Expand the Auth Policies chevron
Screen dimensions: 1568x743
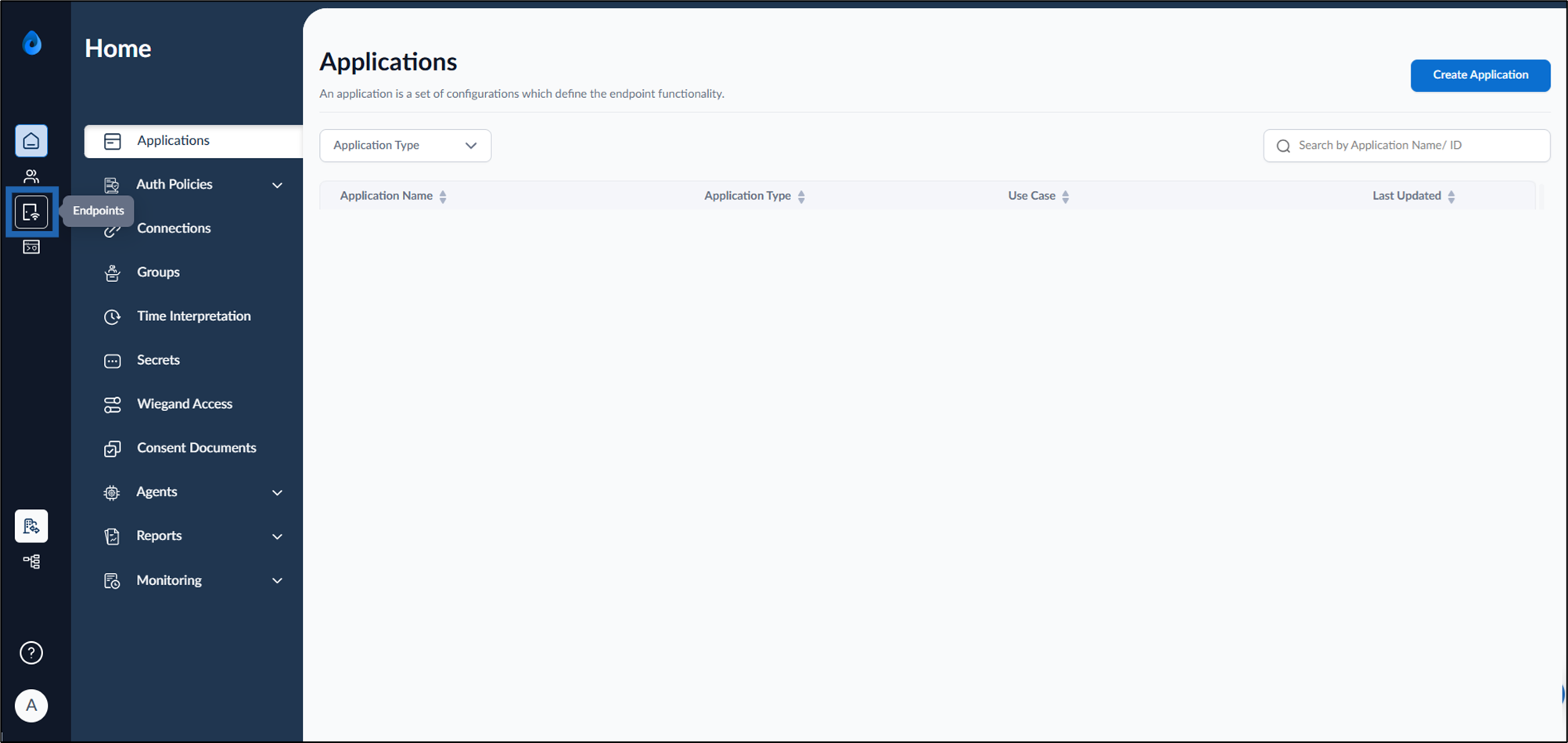[277, 185]
